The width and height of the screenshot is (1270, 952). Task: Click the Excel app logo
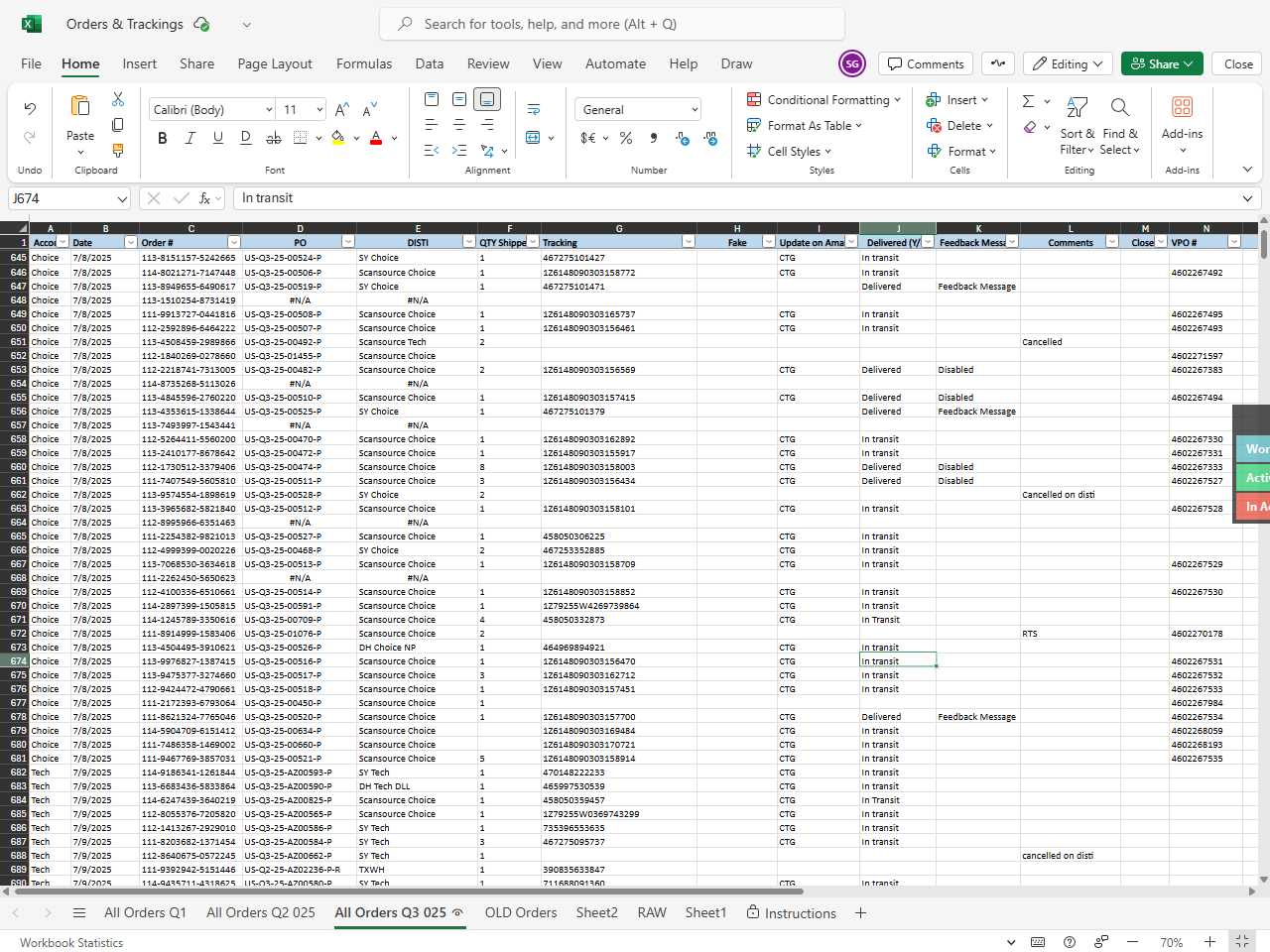(x=32, y=24)
